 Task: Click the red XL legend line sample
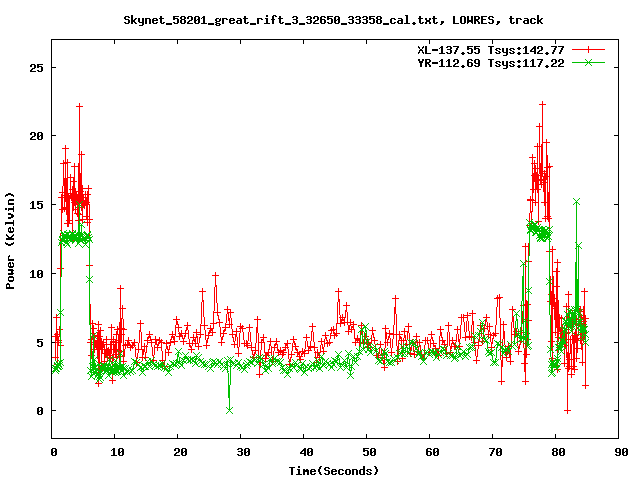click(588, 50)
